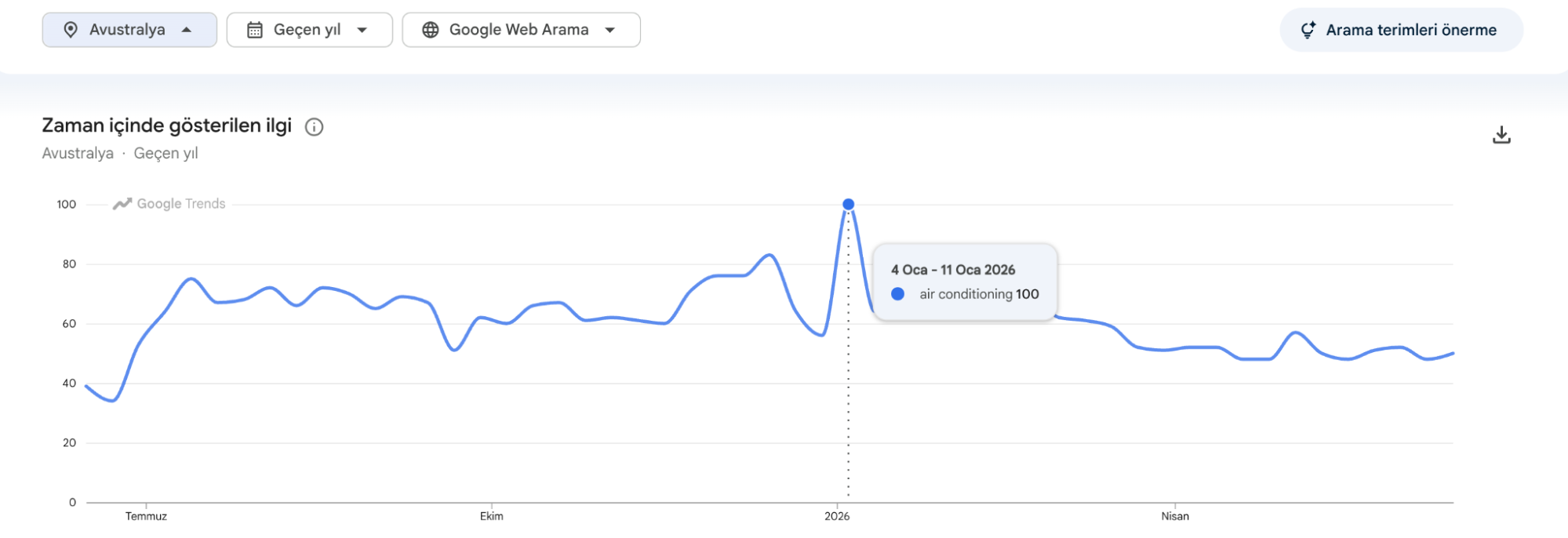Click the Nisan label on the time axis

[x=1175, y=516]
